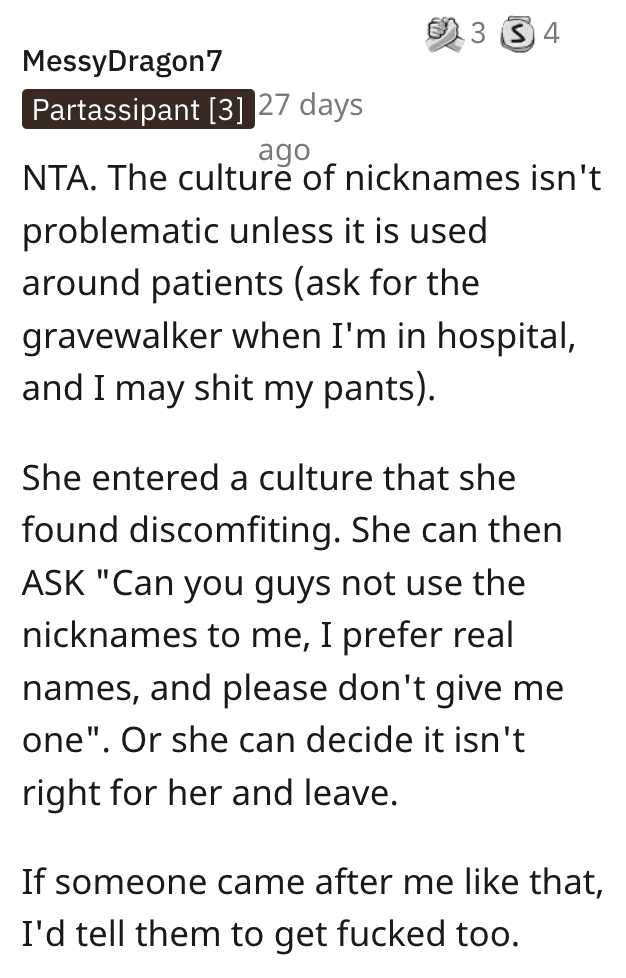Click the line 'nicknames to me, I prefer real'

tap(268, 636)
